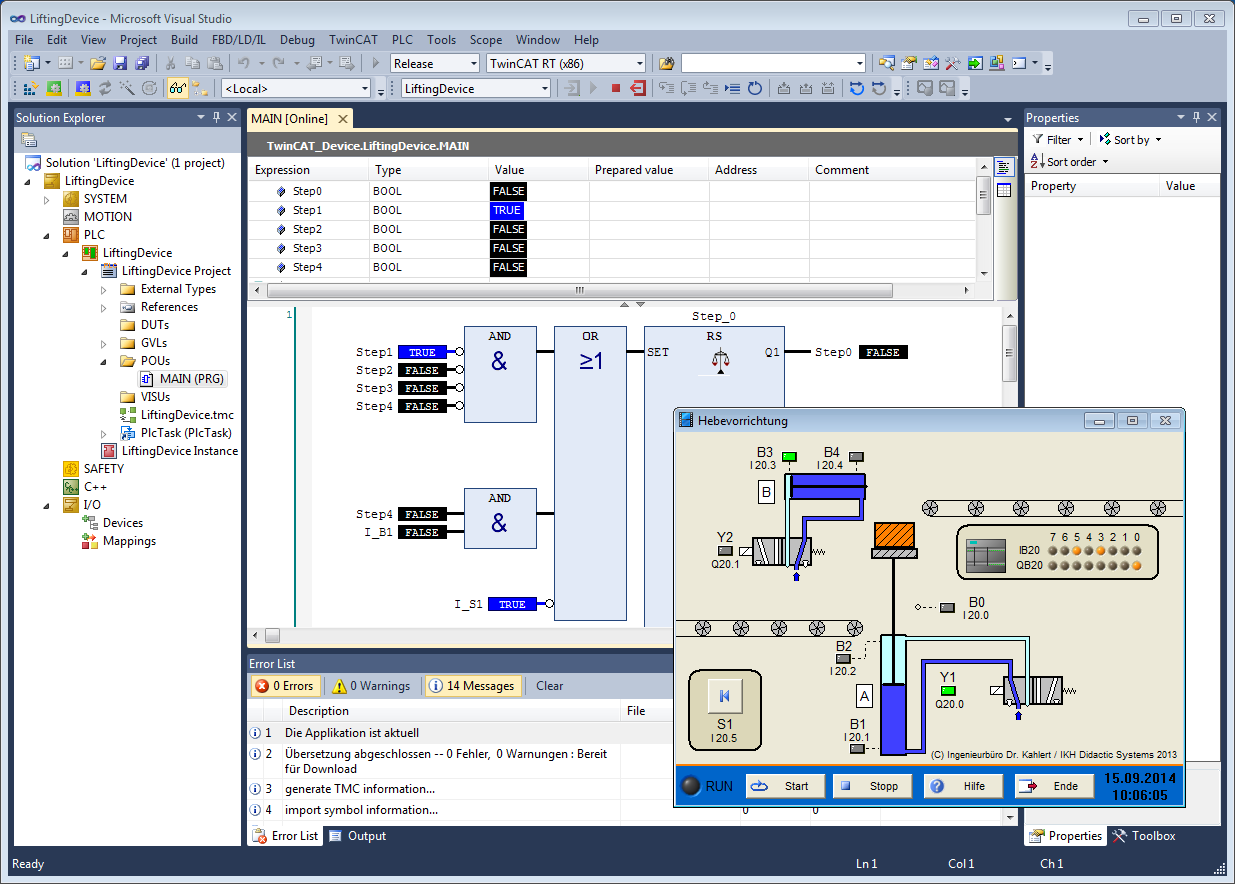
Task: Close the MAIN [Online] editor tab
Action: [341, 119]
